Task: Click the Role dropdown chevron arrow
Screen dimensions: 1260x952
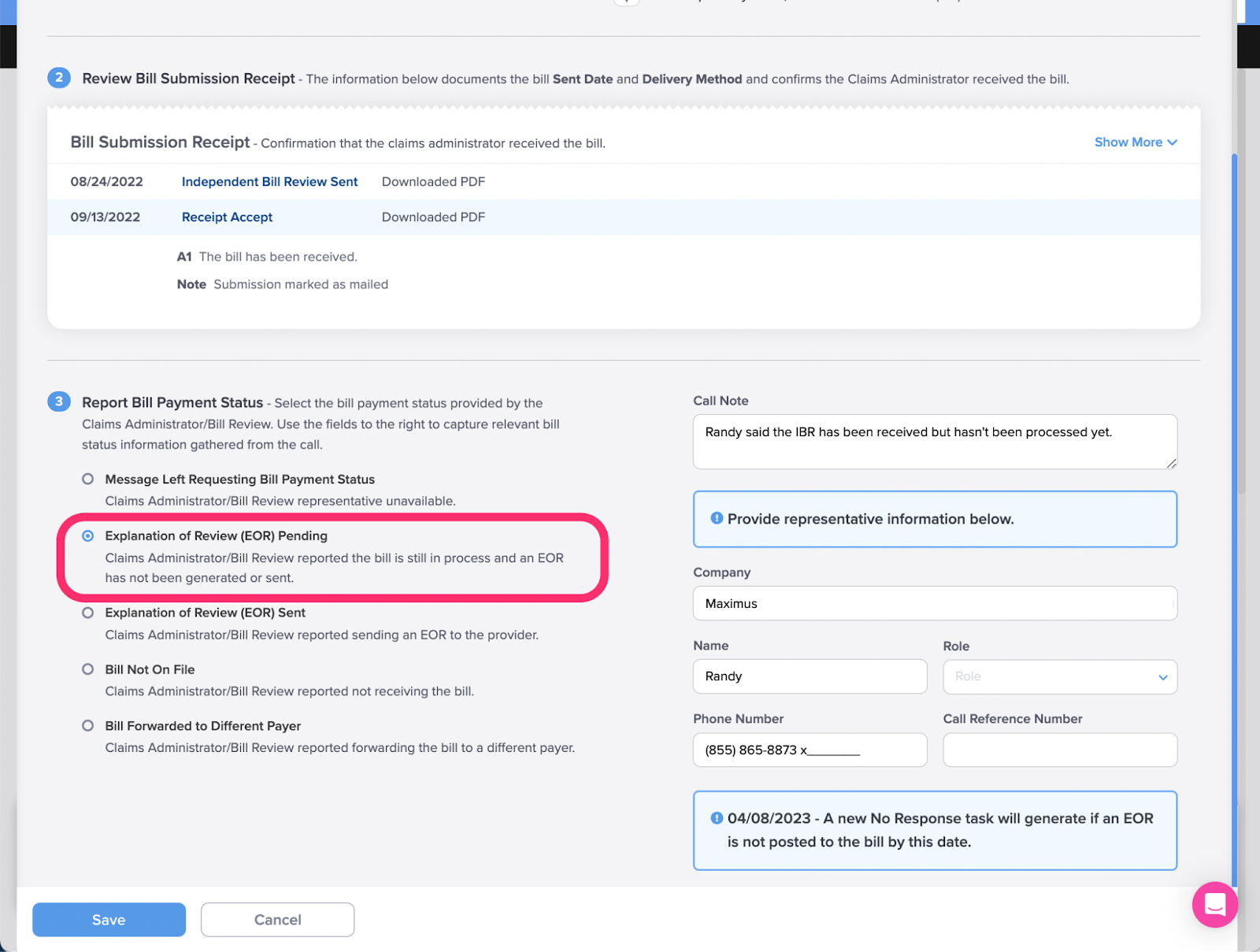Action: [1162, 677]
